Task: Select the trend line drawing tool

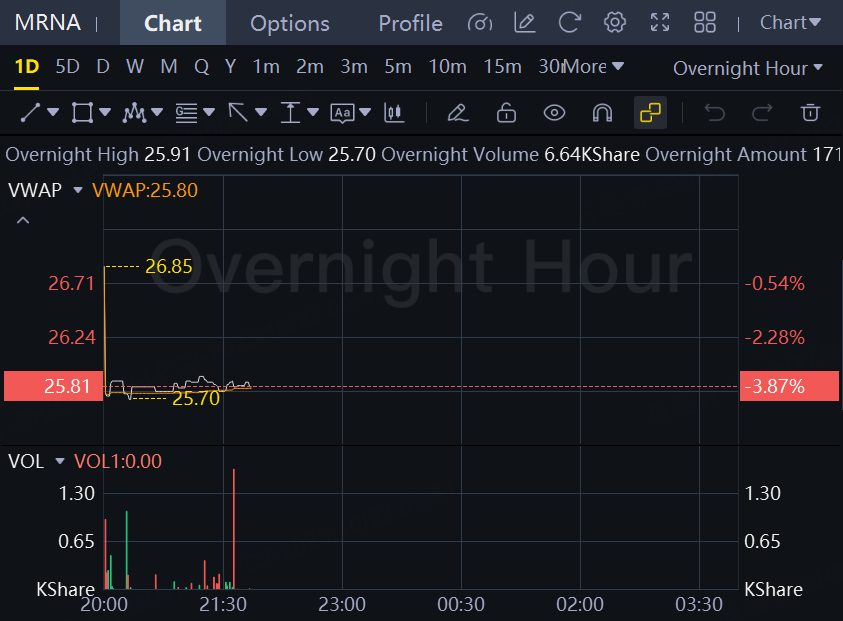Action: pyautogui.click(x=30, y=113)
